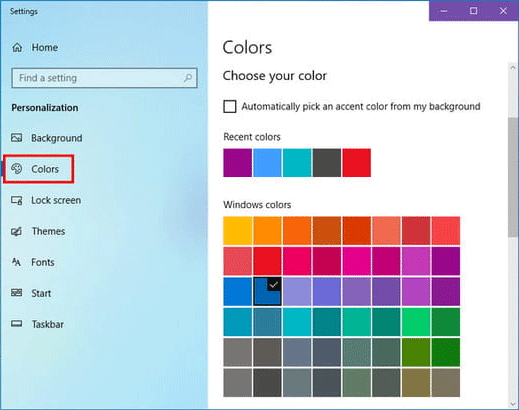Select the salmon swatch in first row
Screen dimensions: 519x410
coord(386,231)
